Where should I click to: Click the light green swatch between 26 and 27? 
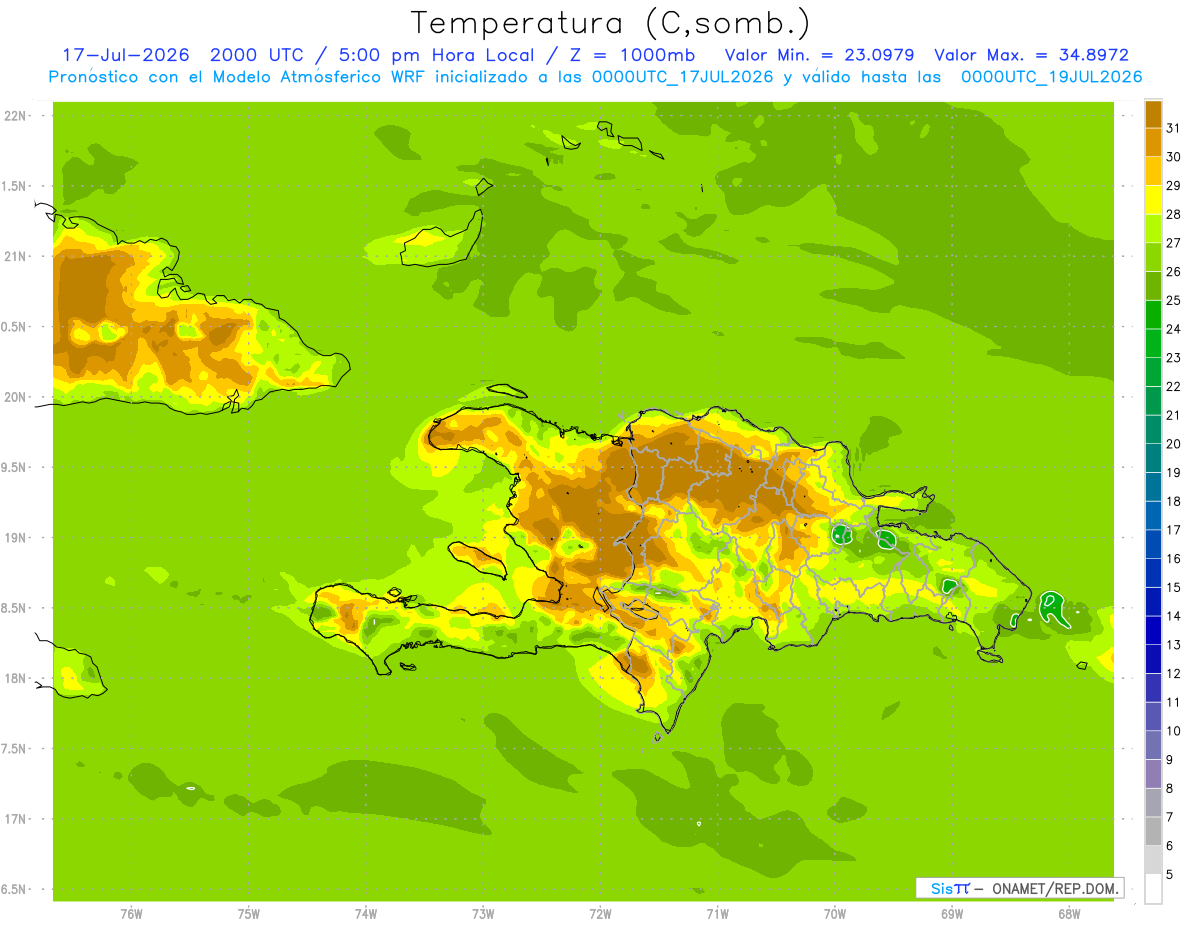pyautogui.click(x=1153, y=257)
